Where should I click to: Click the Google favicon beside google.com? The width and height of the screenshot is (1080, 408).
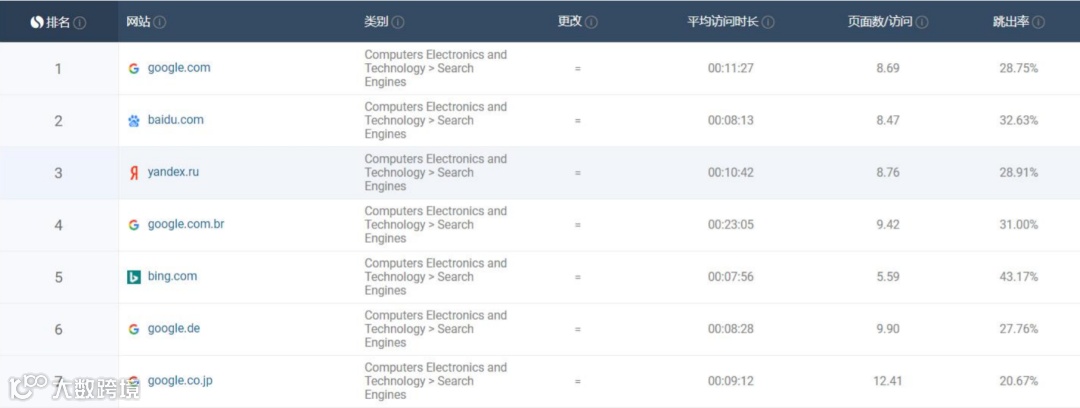(134, 68)
